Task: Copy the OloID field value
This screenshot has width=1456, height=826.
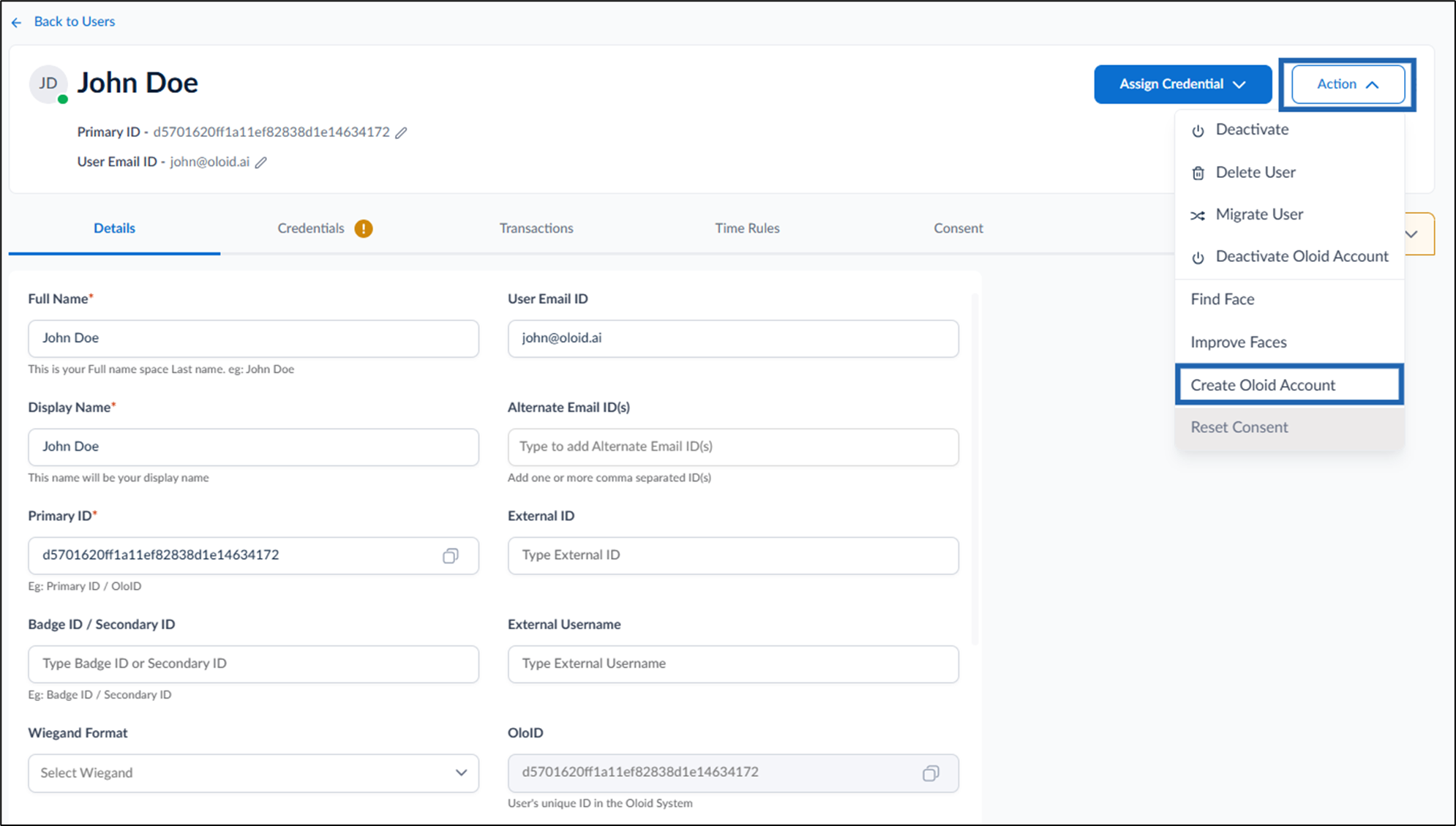Action: (x=931, y=773)
